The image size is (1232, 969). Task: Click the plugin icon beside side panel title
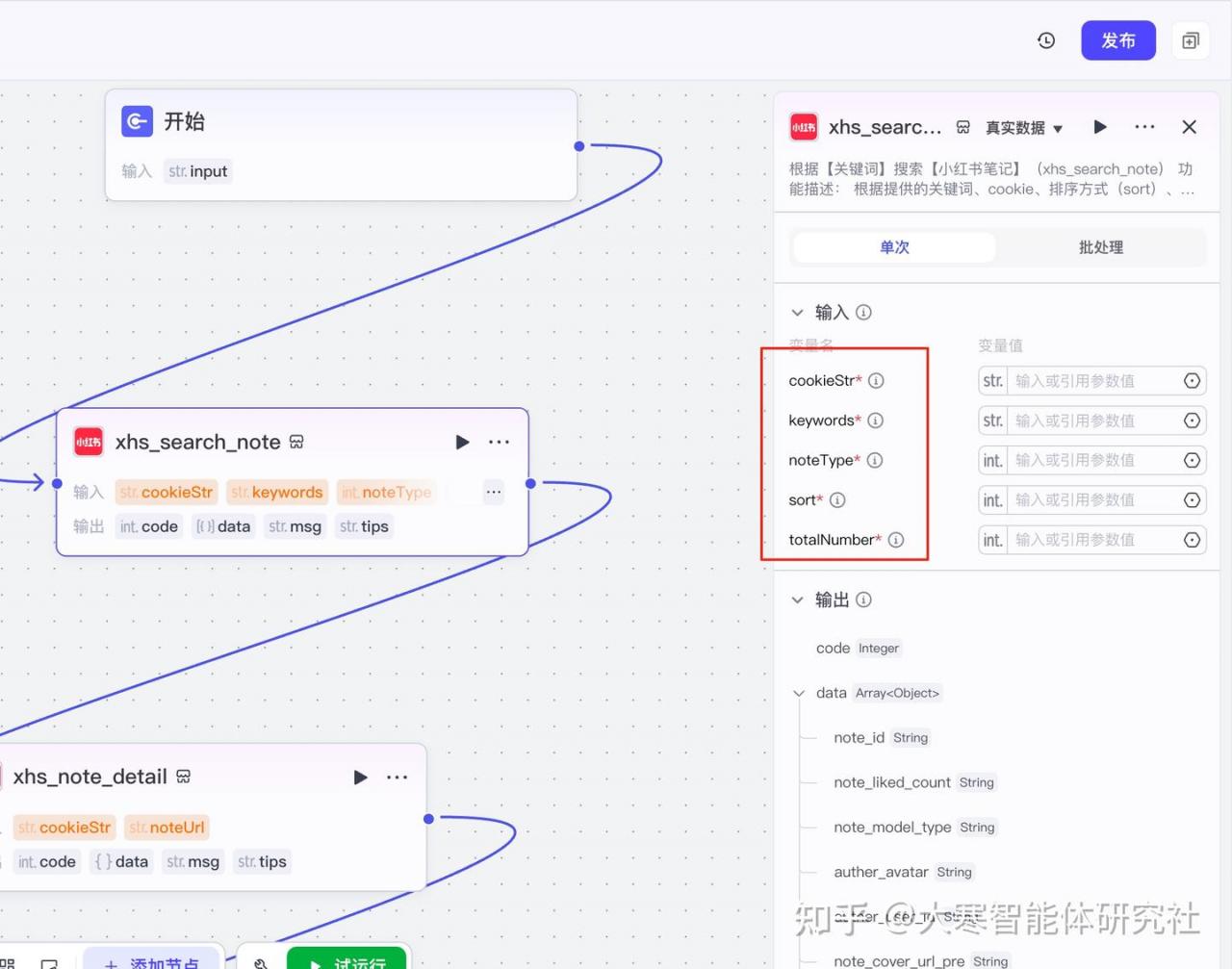(962, 127)
